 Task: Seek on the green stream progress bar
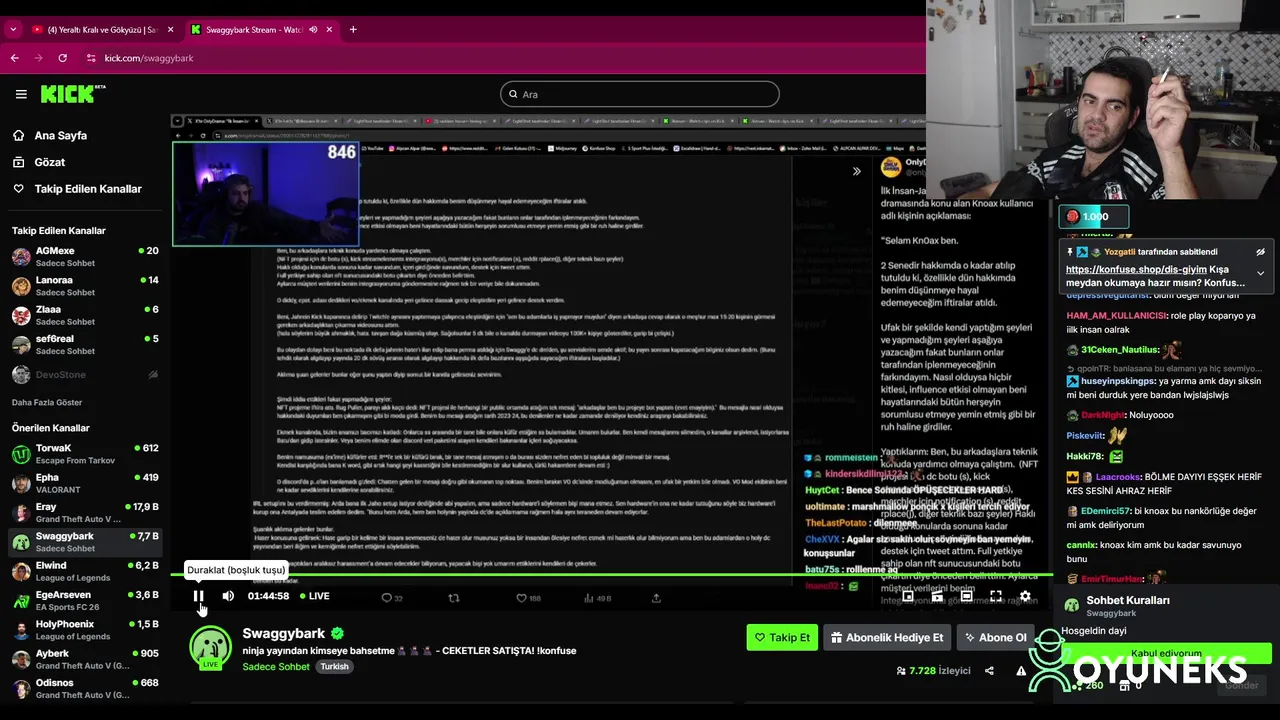click(x=610, y=575)
